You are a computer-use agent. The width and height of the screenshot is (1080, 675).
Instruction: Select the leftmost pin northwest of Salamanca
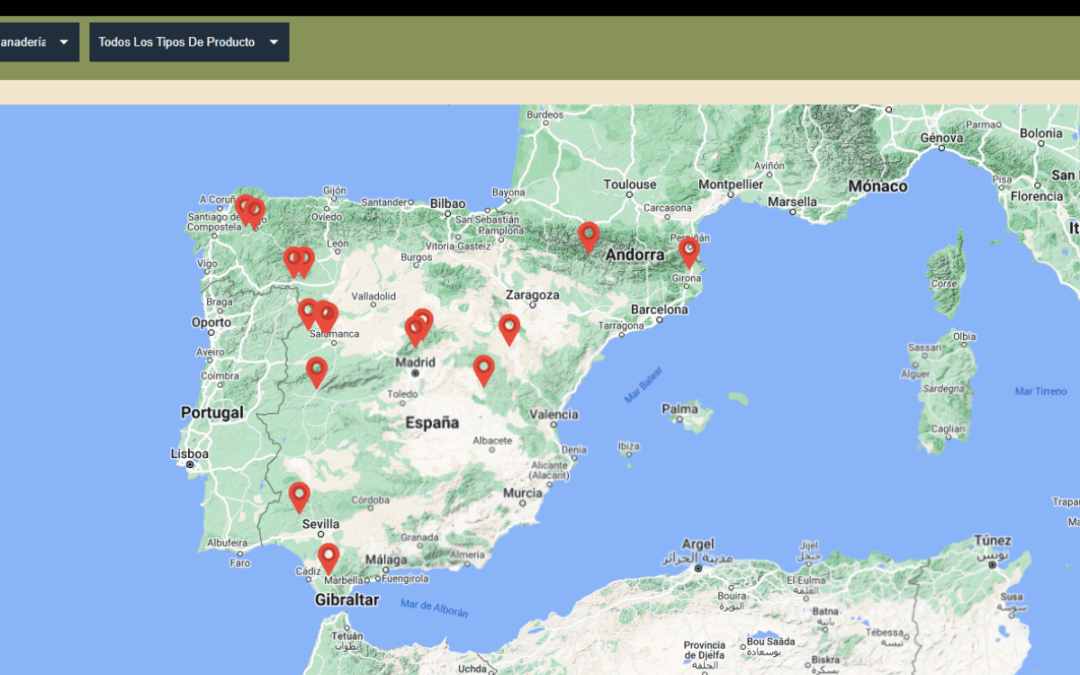click(x=308, y=314)
